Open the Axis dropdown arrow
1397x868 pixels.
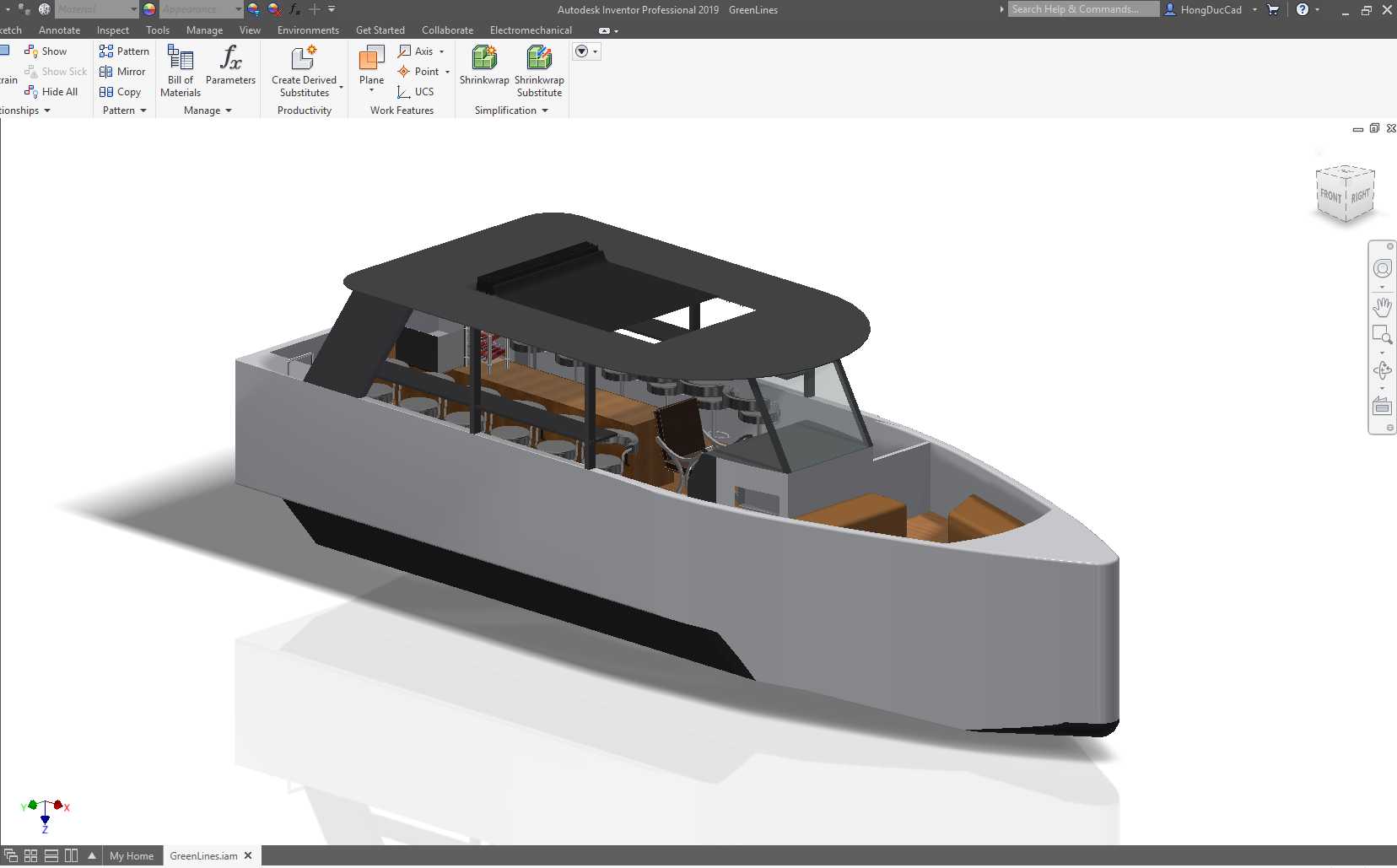(x=442, y=51)
